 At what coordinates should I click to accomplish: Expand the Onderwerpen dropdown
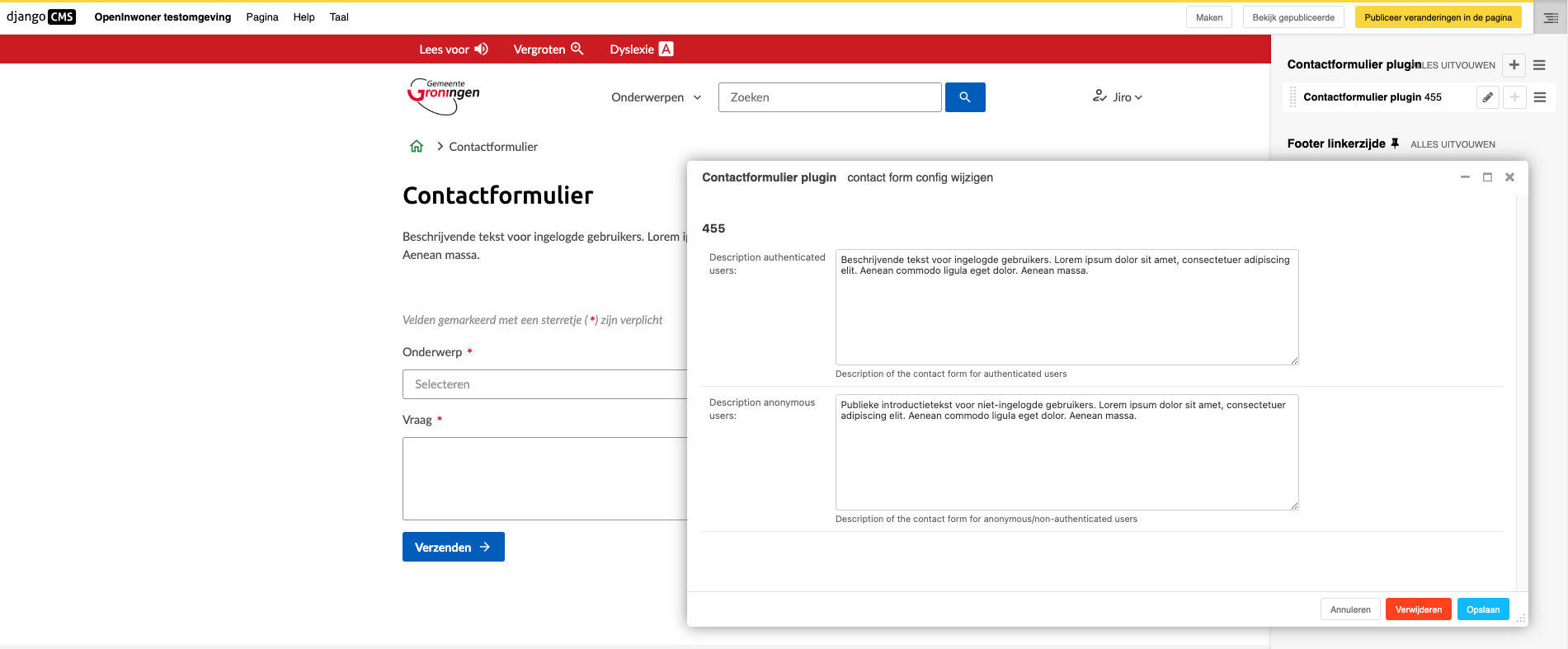tap(656, 97)
